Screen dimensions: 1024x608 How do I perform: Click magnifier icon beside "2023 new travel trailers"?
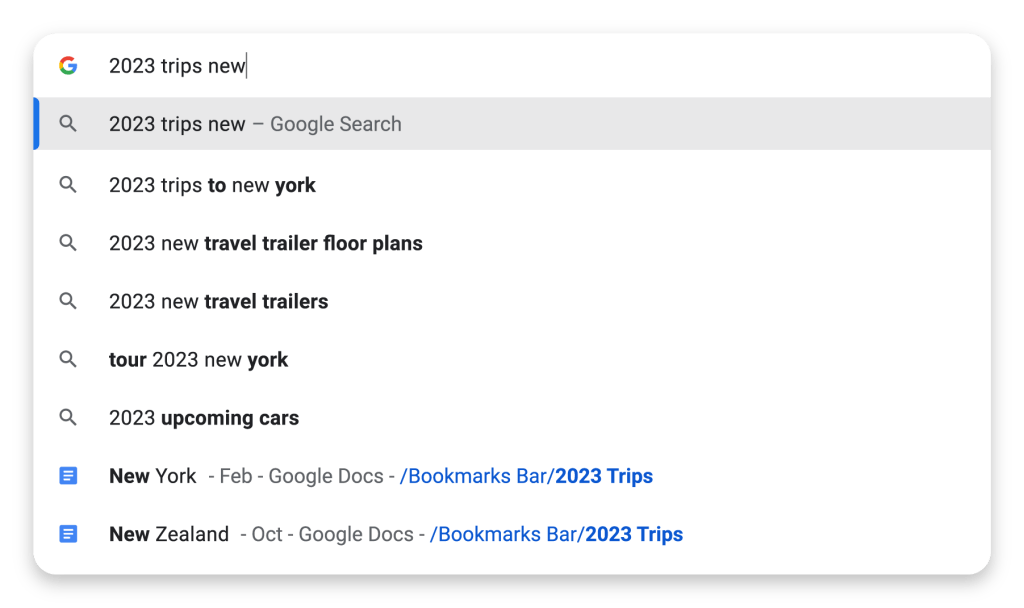click(68, 301)
